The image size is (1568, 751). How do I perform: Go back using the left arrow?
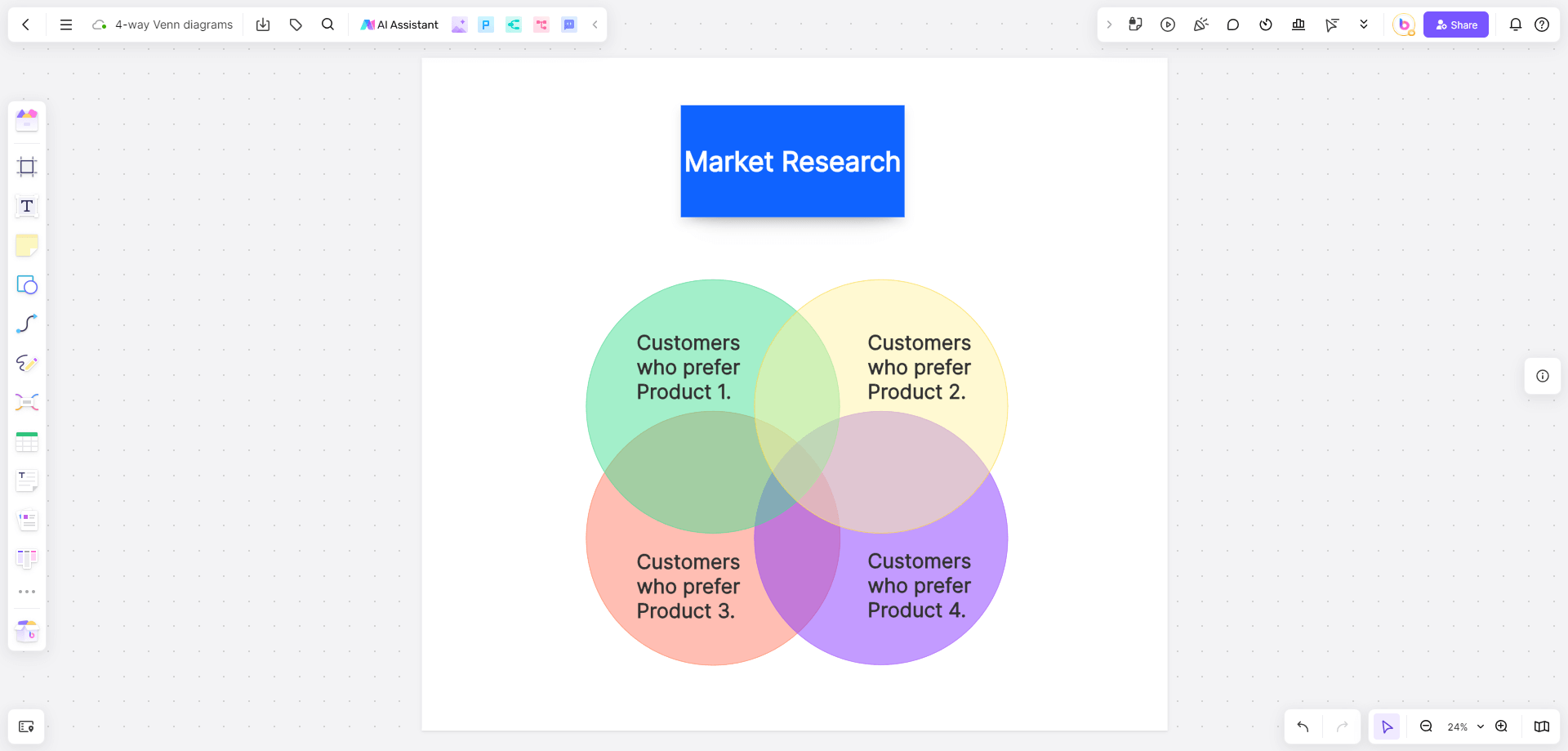click(x=26, y=25)
